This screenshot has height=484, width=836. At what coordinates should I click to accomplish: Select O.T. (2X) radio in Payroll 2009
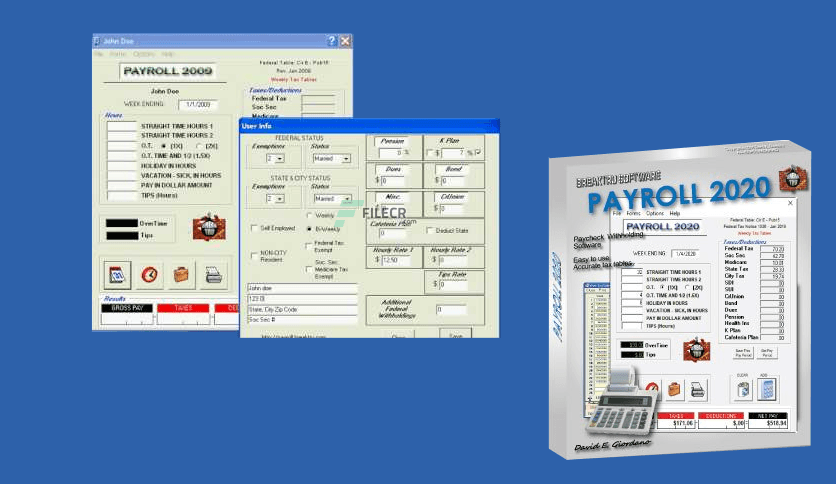(199, 146)
